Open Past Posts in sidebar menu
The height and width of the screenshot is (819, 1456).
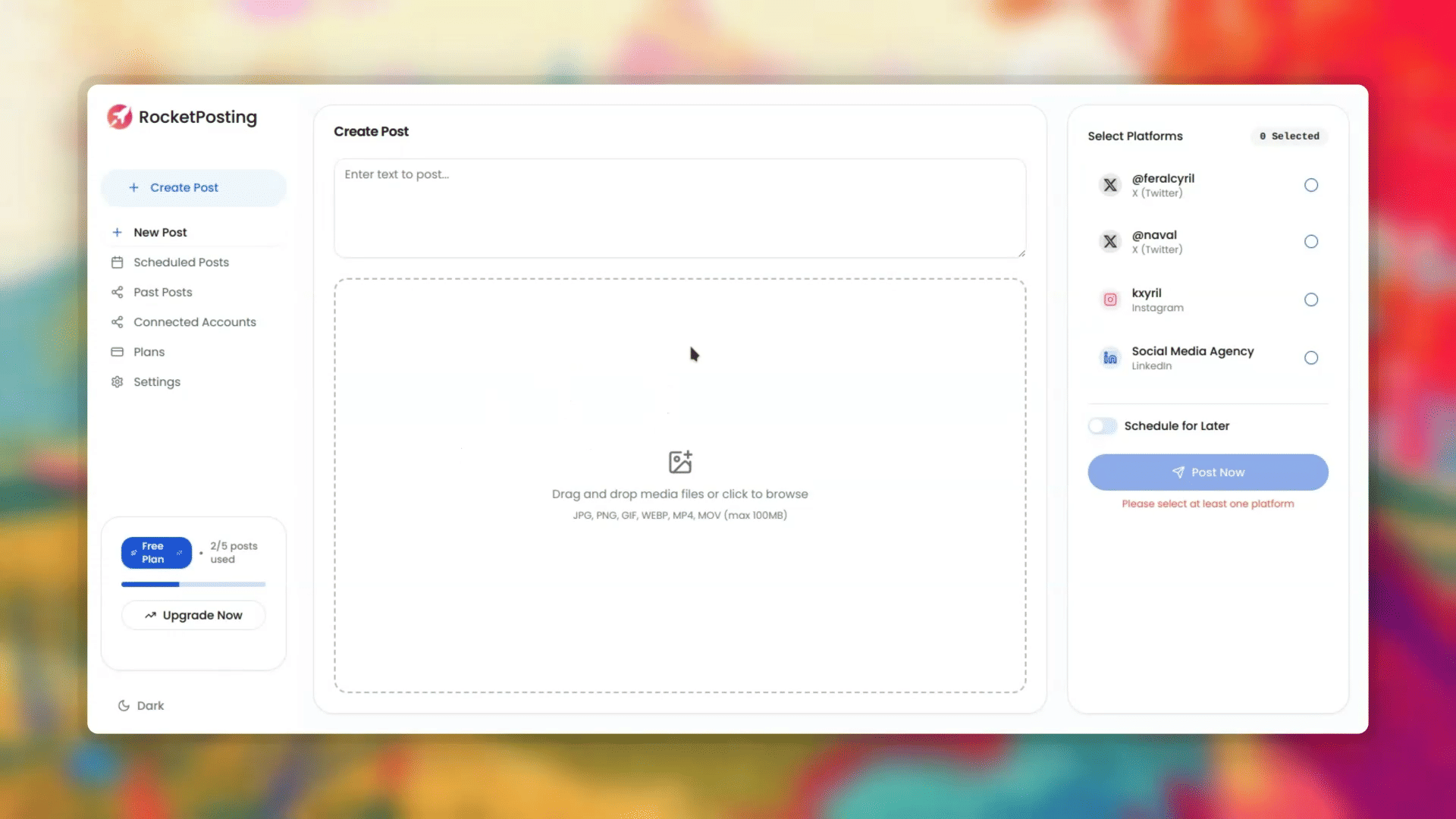coord(162,293)
